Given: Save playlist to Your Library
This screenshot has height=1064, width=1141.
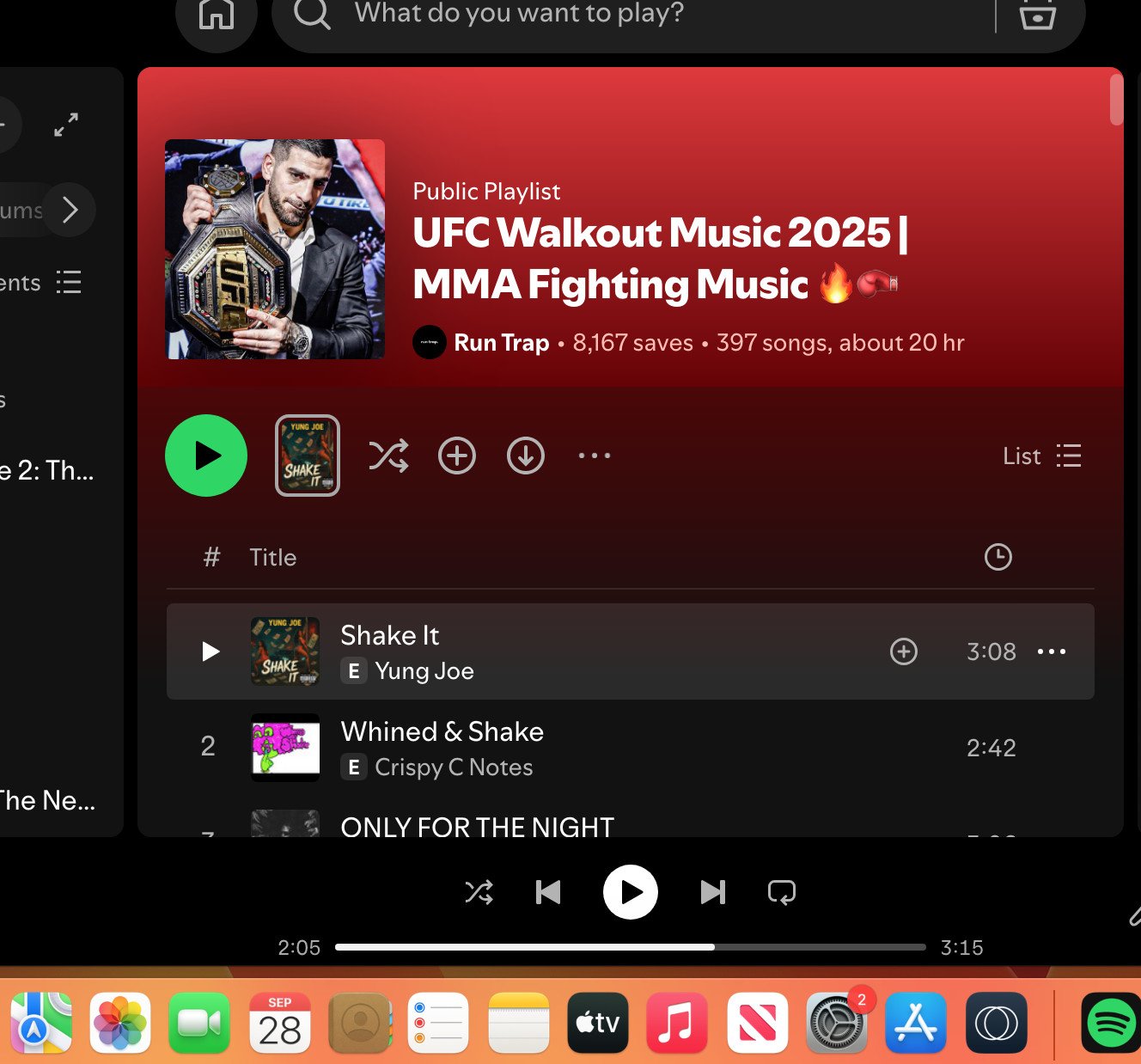Looking at the screenshot, I should click(457, 456).
